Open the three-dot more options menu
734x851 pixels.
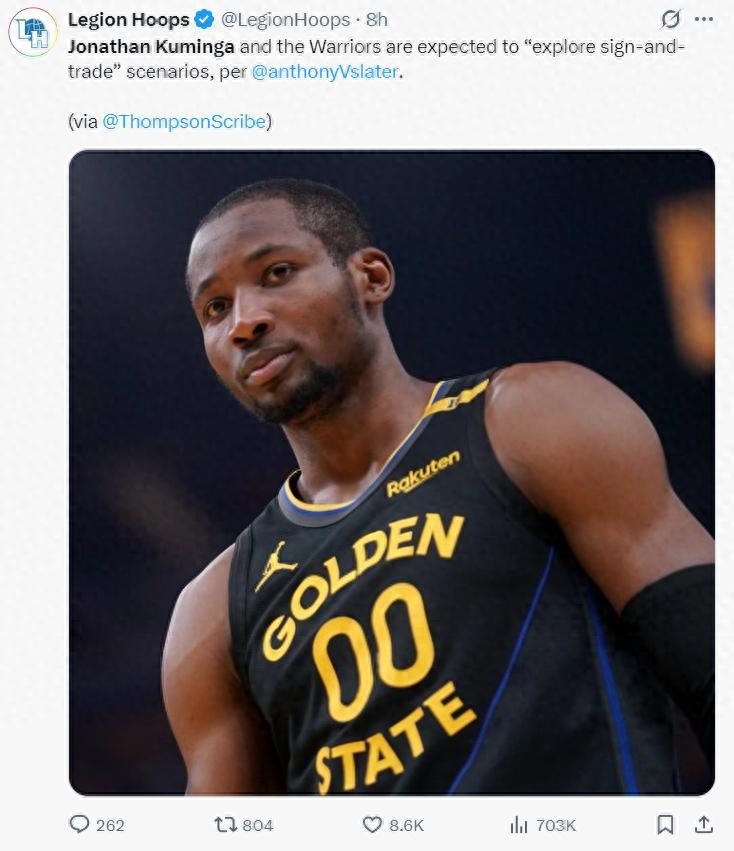tap(704, 19)
